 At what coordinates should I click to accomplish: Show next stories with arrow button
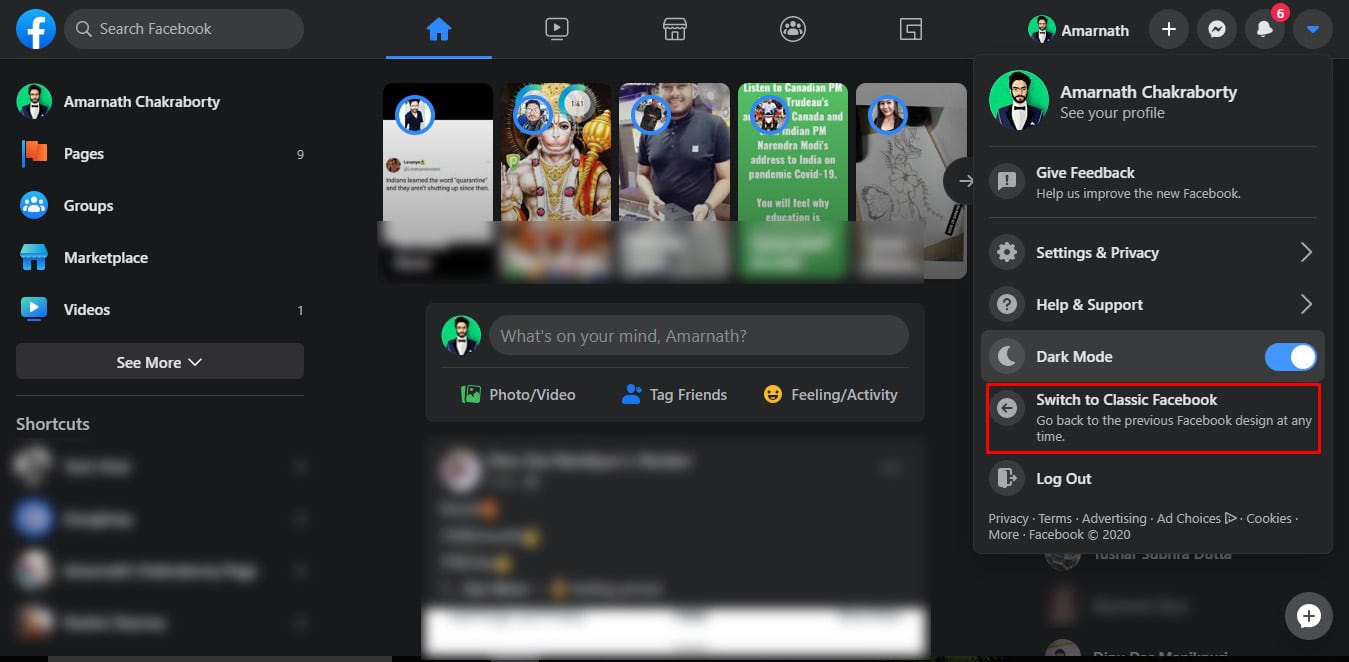pyautogui.click(x=964, y=181)
